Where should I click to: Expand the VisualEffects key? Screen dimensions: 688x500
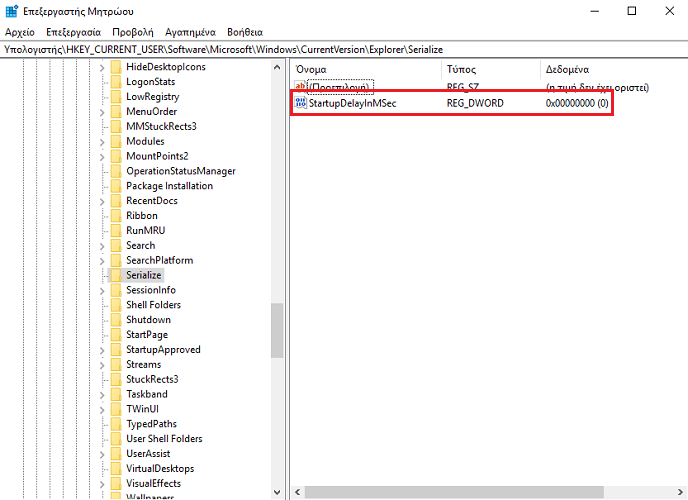(x=102, y=485)
